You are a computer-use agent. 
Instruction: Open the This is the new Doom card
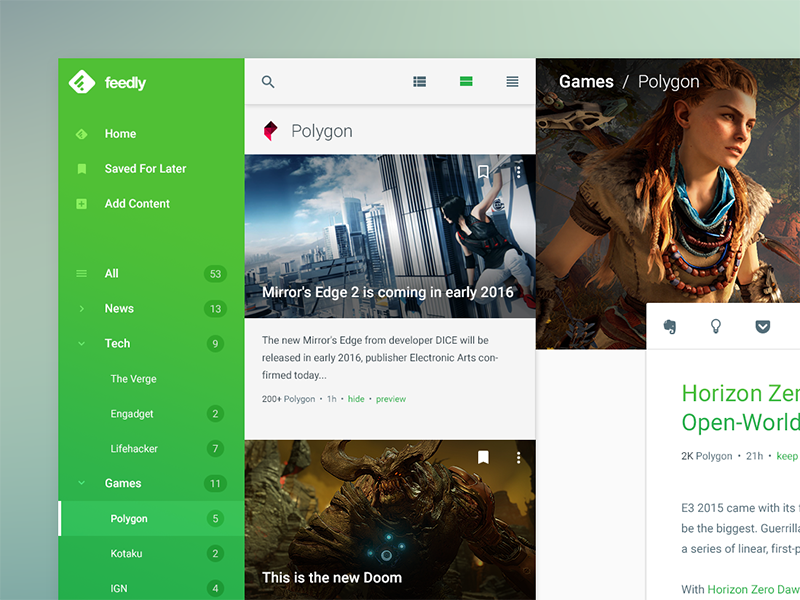point(390,520)
